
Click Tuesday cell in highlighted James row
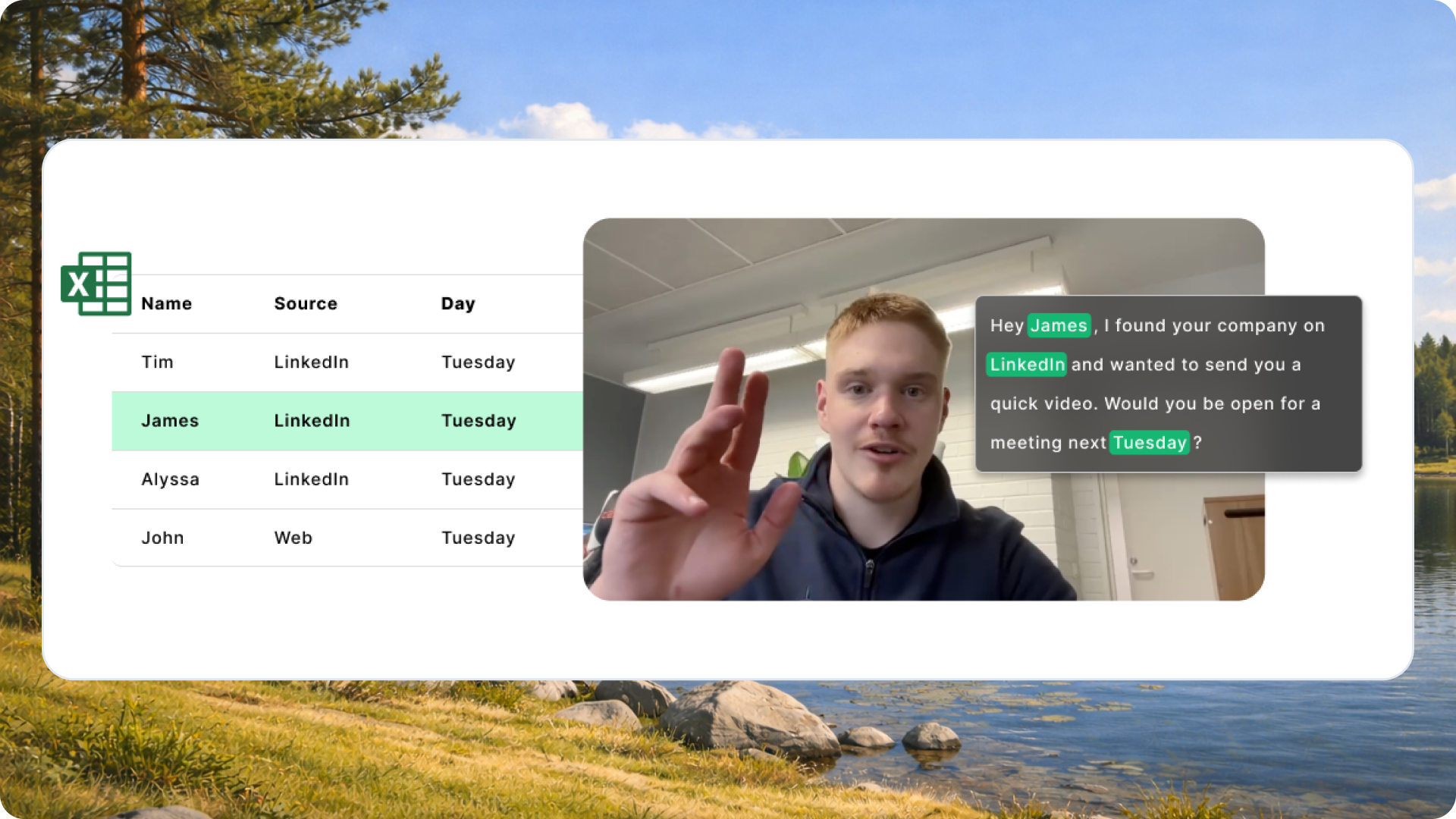coord(479,420)
